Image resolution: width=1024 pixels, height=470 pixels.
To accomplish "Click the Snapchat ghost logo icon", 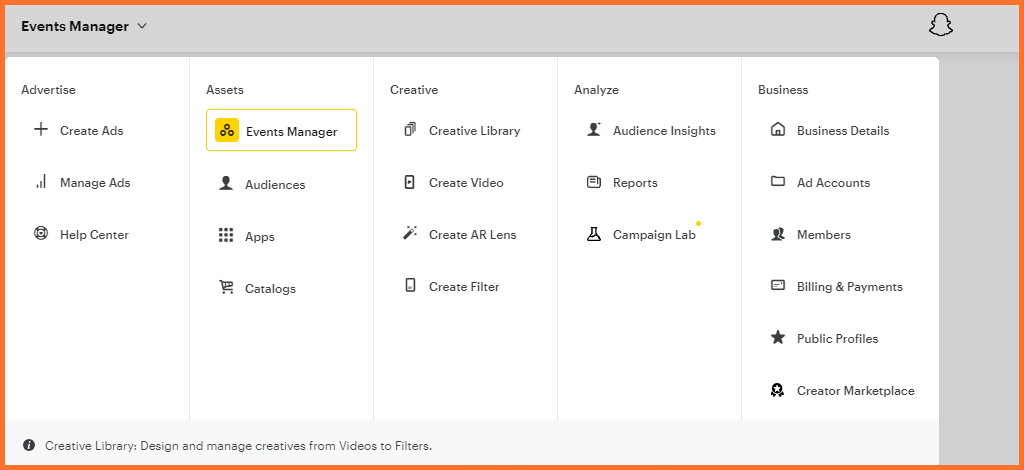I will point(940,26).
